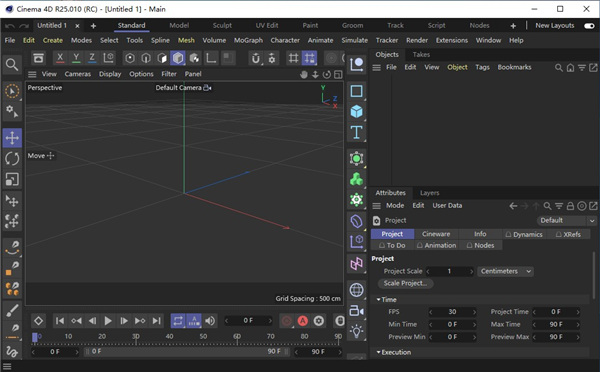The width and height of the screenshot is (600, 372).
Task: Add a Rectangle spline object
Action: (x=356, y=91)
